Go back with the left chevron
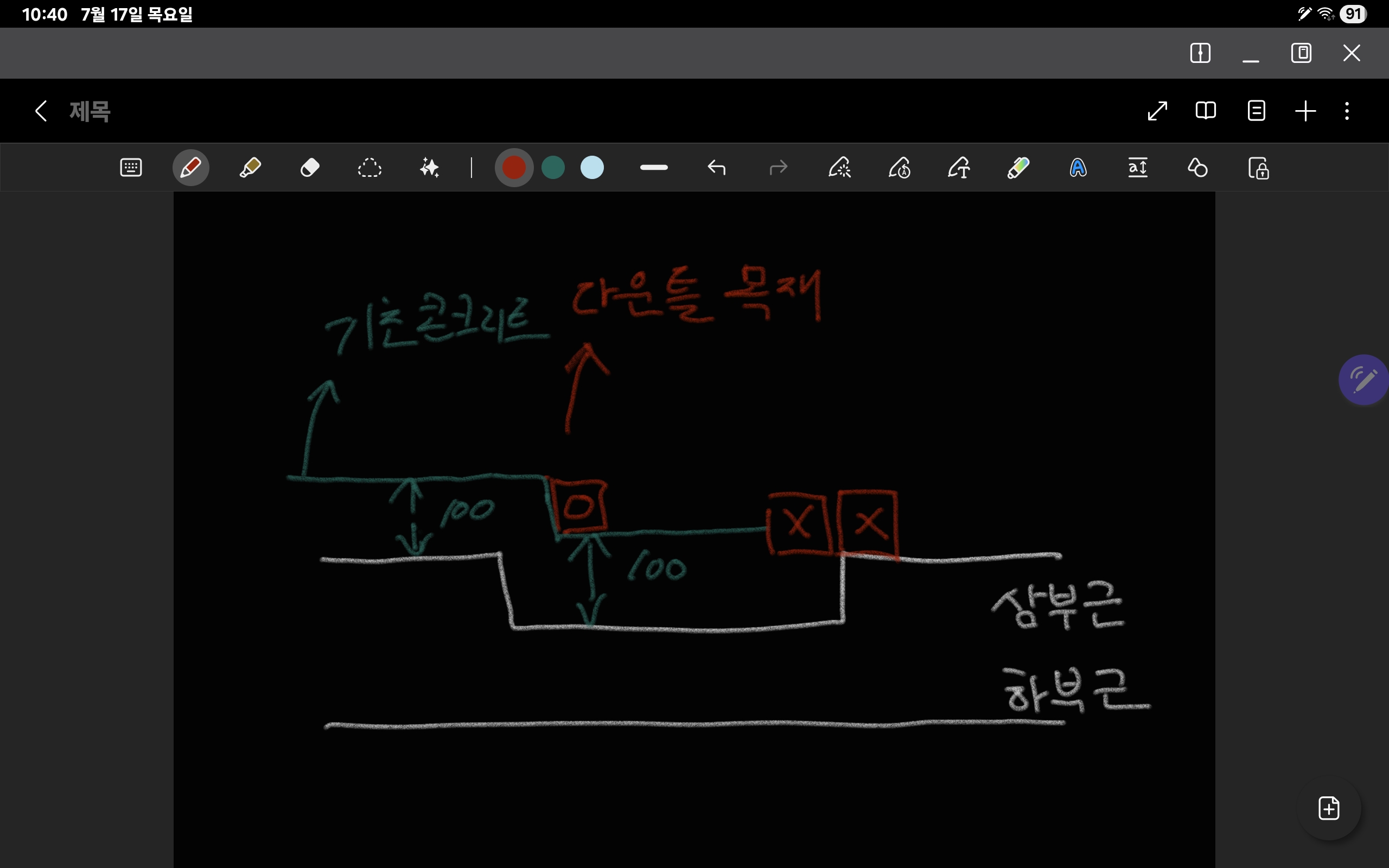The image size is (1389, 868). (40, 110)
